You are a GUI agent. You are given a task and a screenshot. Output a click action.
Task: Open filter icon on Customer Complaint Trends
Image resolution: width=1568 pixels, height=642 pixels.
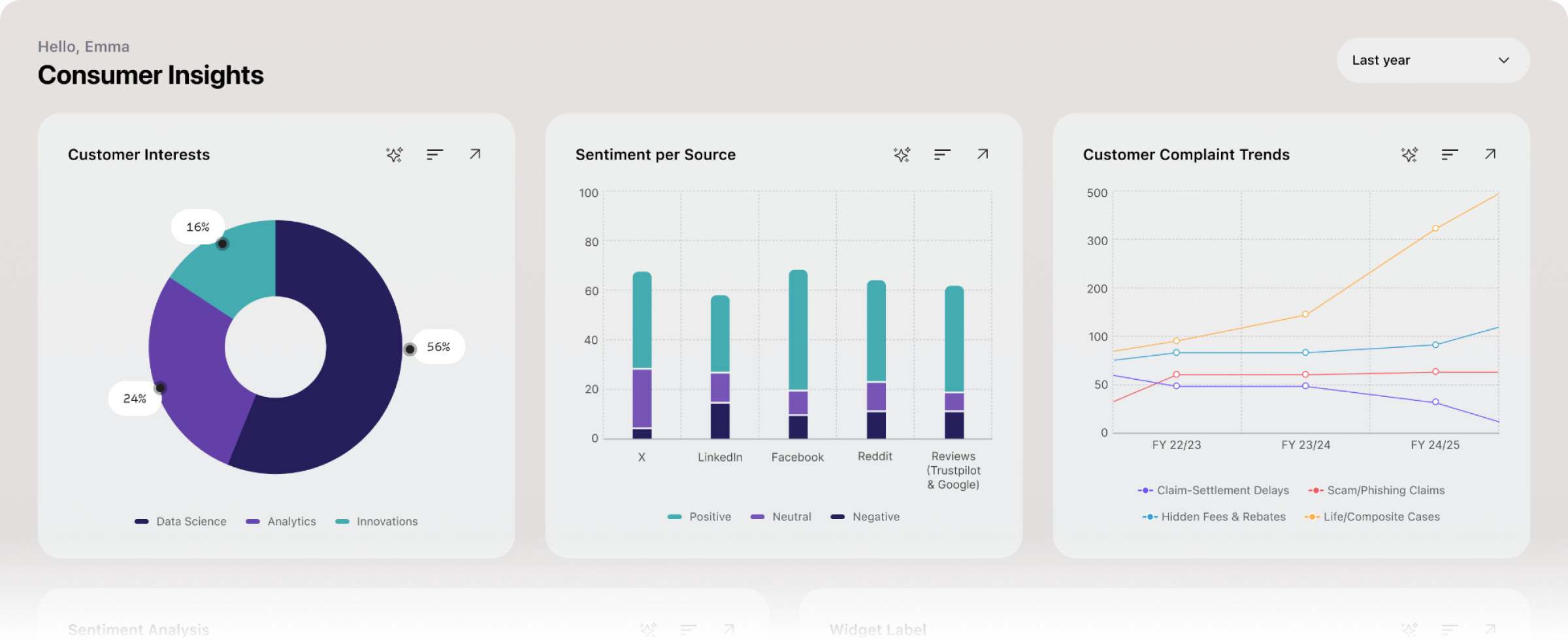click(1450, 154)
